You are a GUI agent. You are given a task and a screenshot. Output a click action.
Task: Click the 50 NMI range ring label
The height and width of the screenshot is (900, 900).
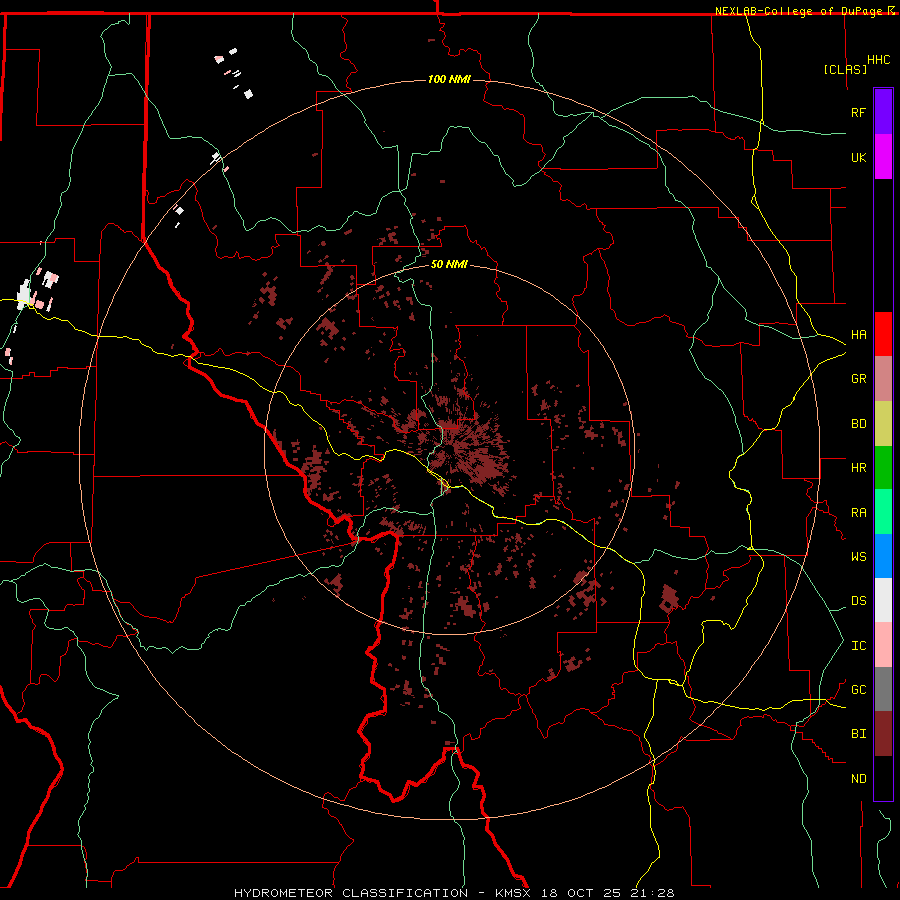coord(449,264)
